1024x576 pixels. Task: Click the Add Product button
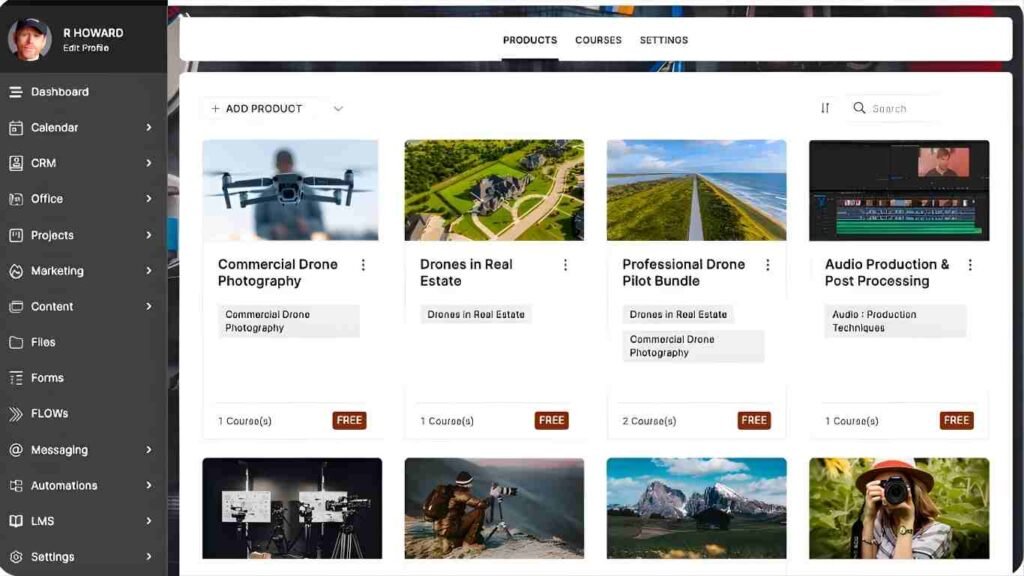pos(257,109)
